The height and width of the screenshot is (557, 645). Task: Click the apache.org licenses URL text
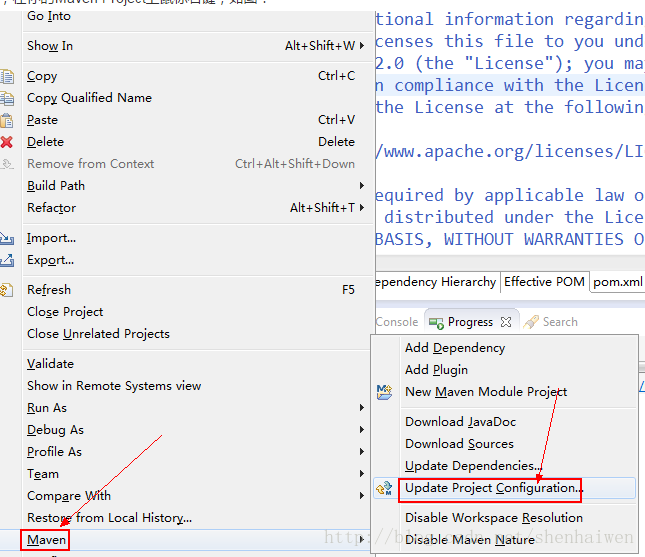(510, 152)
